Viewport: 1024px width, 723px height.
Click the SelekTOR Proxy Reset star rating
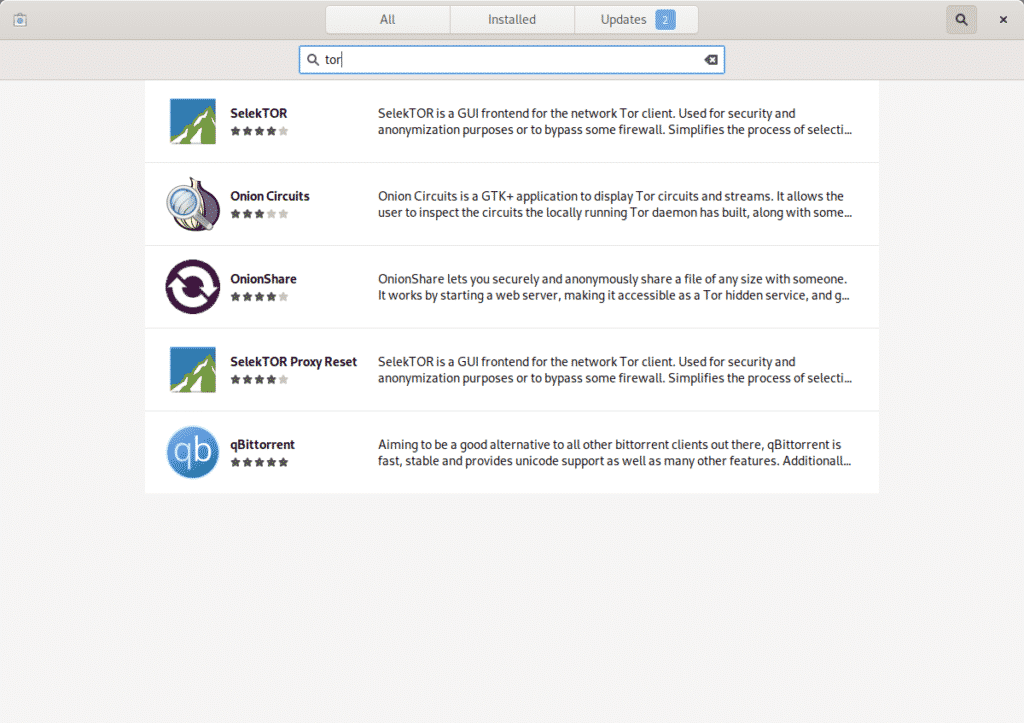pyautogui.click(x=259, y=379)
